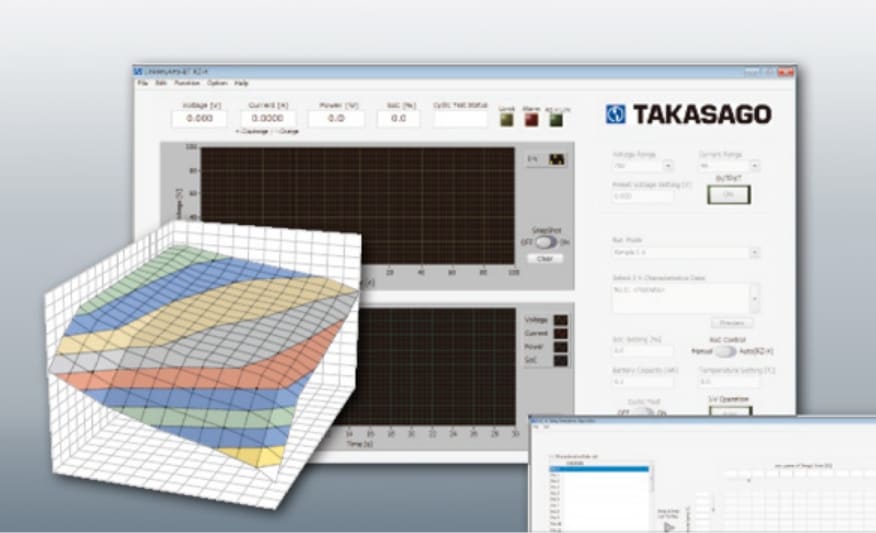Click the Power [W] readout field
The image size is (876, 533).
click(x=336, y=118)
